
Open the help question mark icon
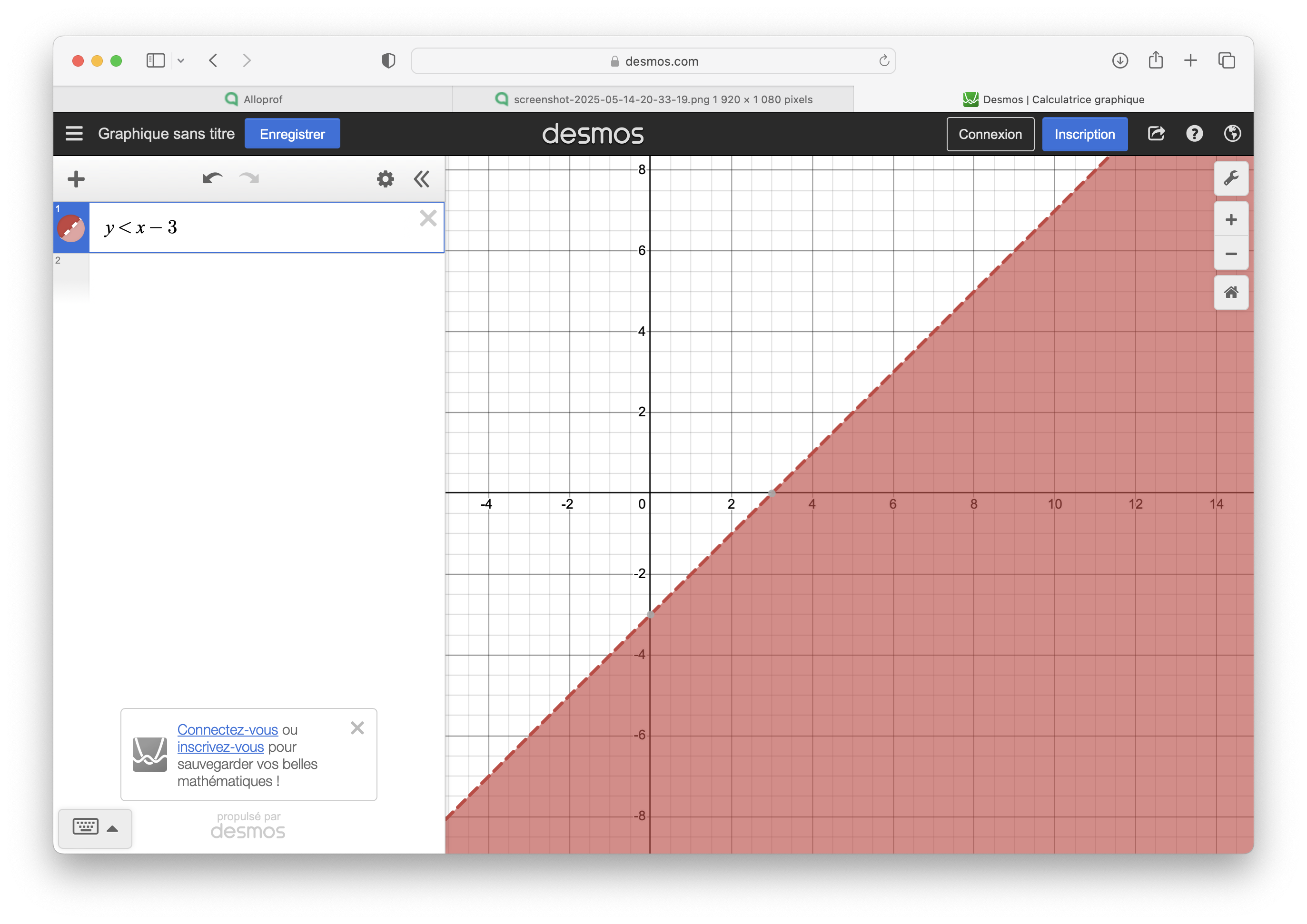tap(1194, 134)
